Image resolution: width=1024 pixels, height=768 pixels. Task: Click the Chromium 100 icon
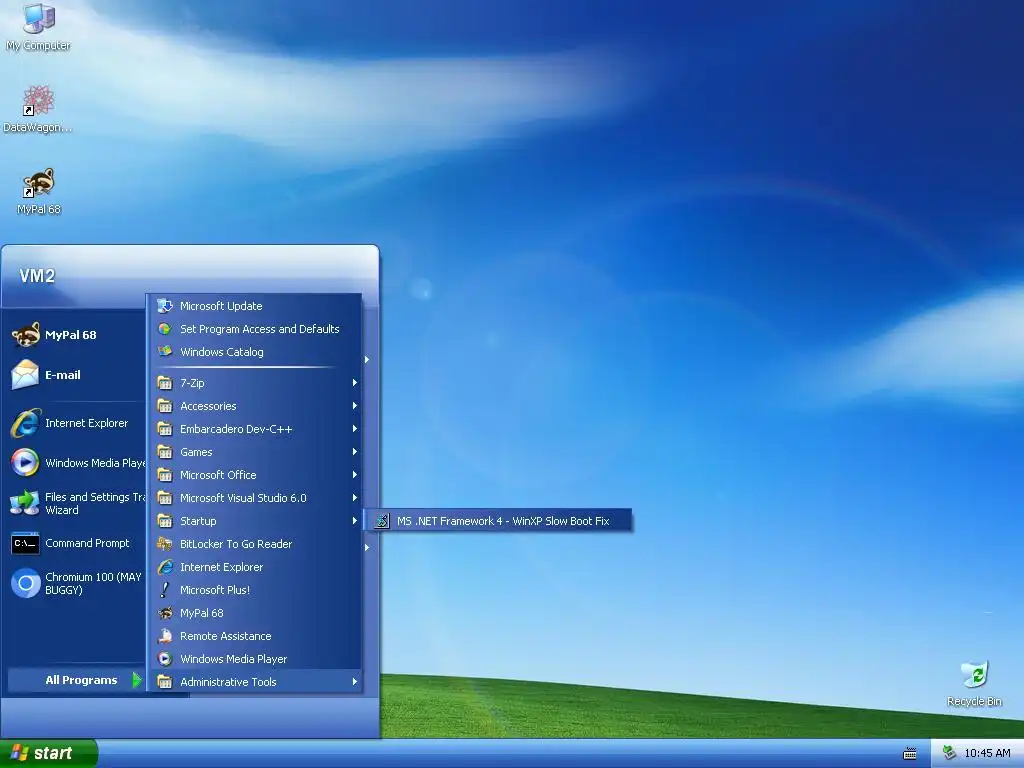click(x=25, y=583)
